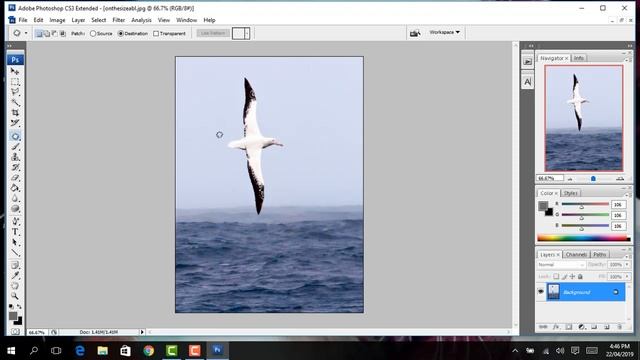640x360 pixels.
Task: Open the Go to Bridge icon
Action: coord(415,33)
